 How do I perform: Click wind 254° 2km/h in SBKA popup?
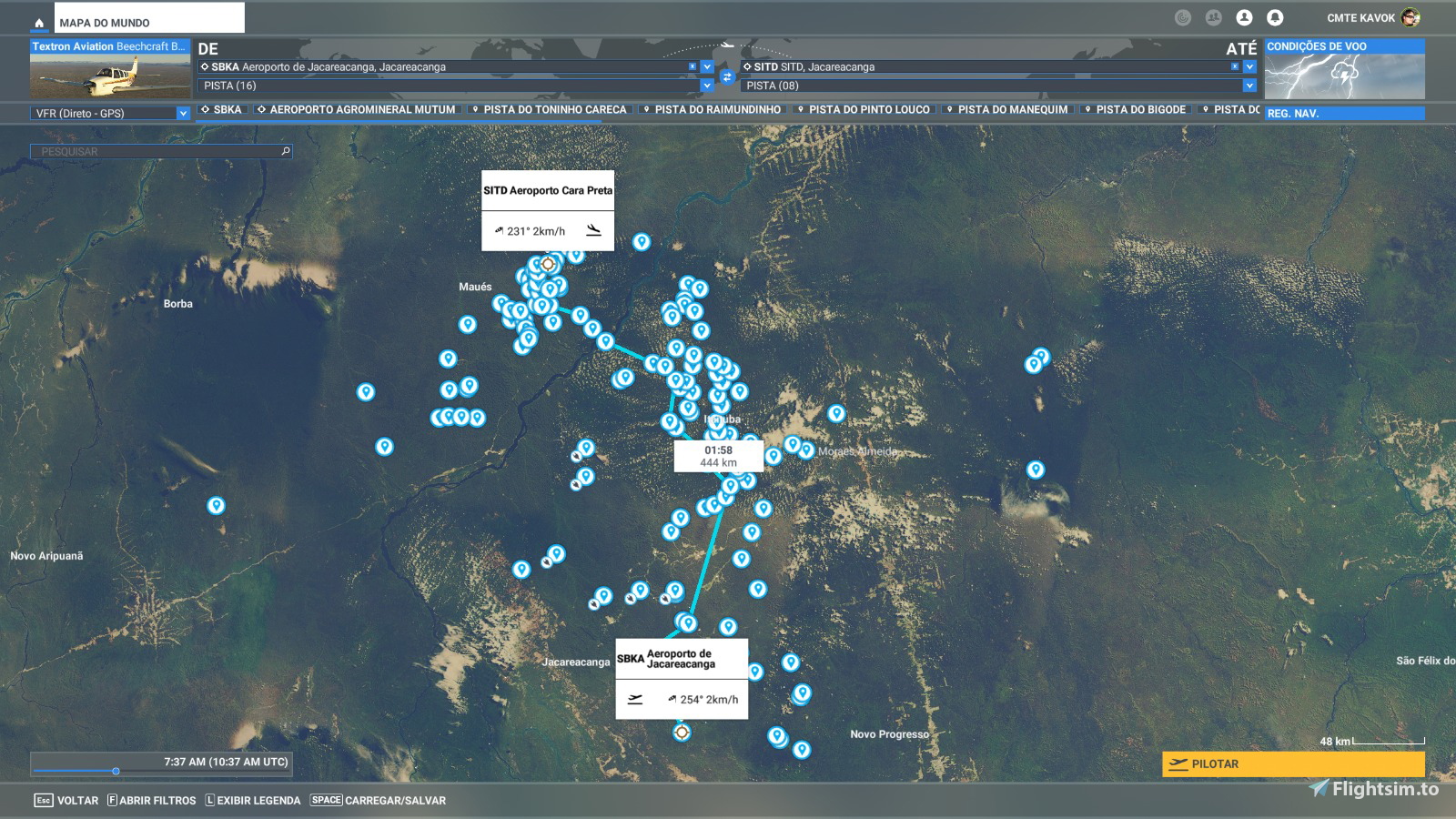tap(703, 699)
